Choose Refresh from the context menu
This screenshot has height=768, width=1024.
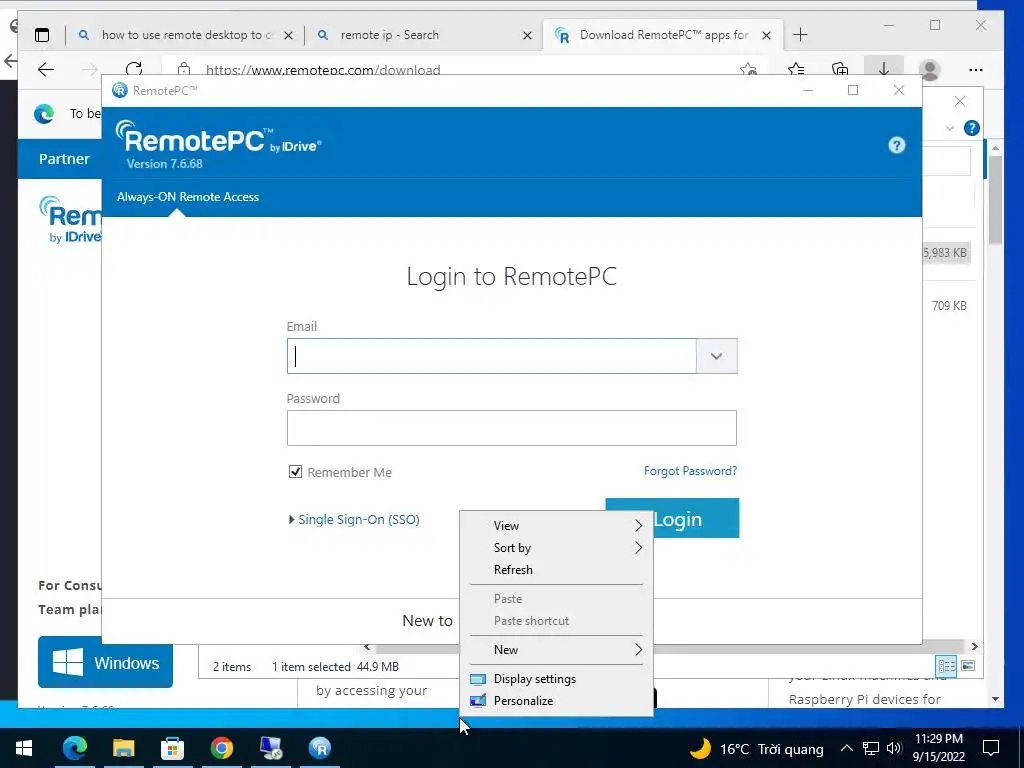click(x=556, y=570)
